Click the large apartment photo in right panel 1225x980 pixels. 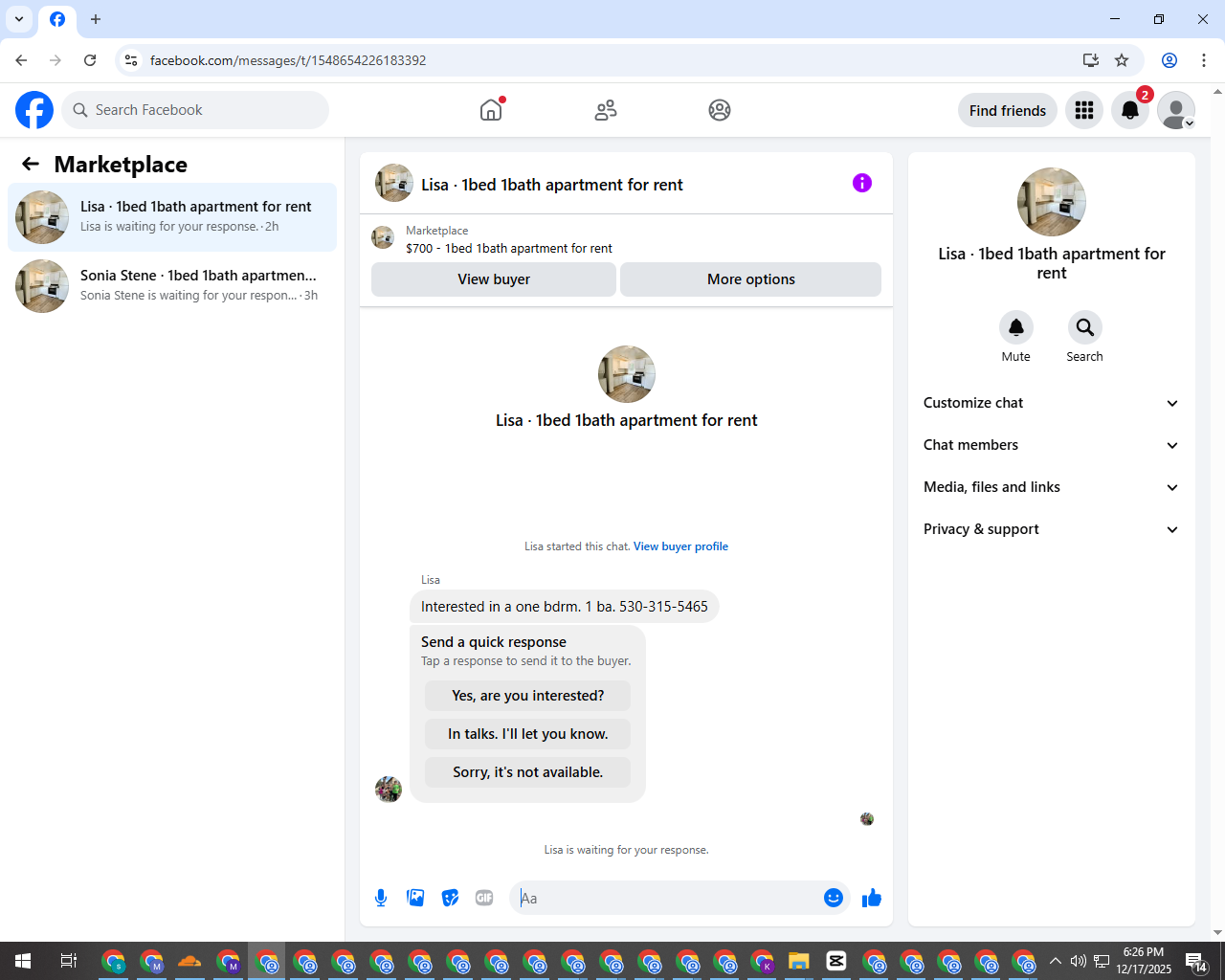[1052, 202]
